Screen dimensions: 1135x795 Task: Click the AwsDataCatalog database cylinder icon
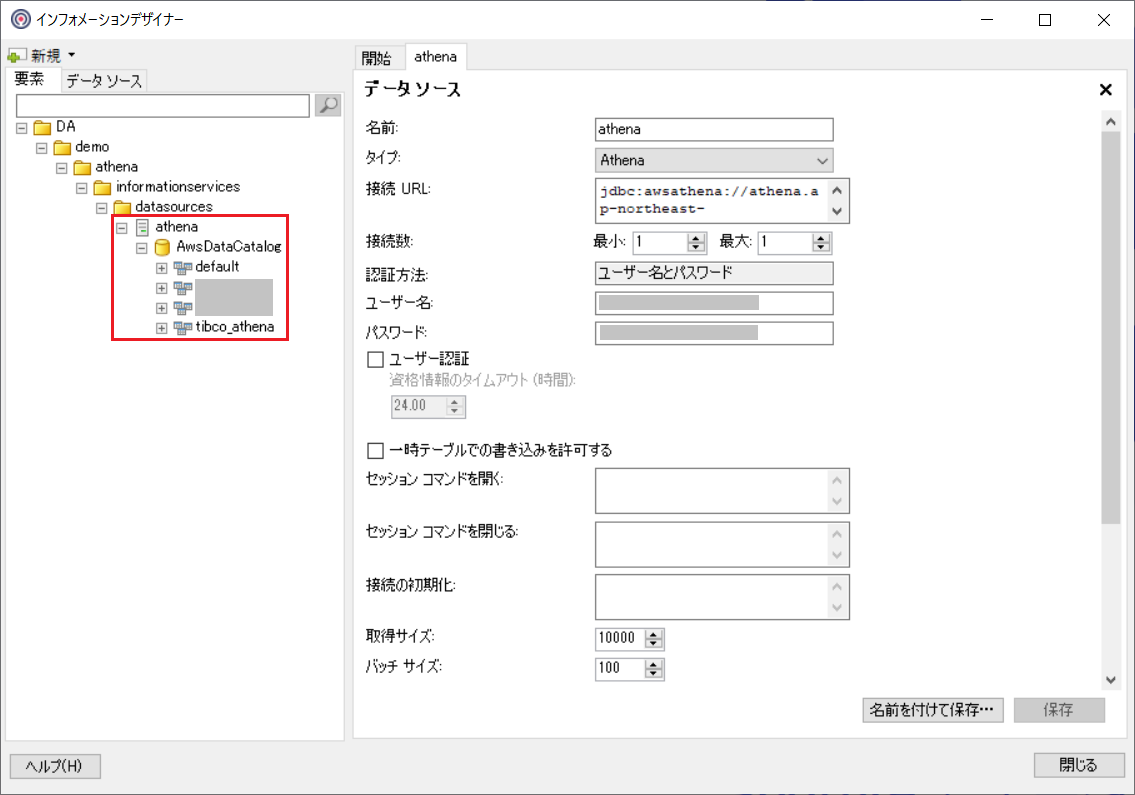coord(162,248)
